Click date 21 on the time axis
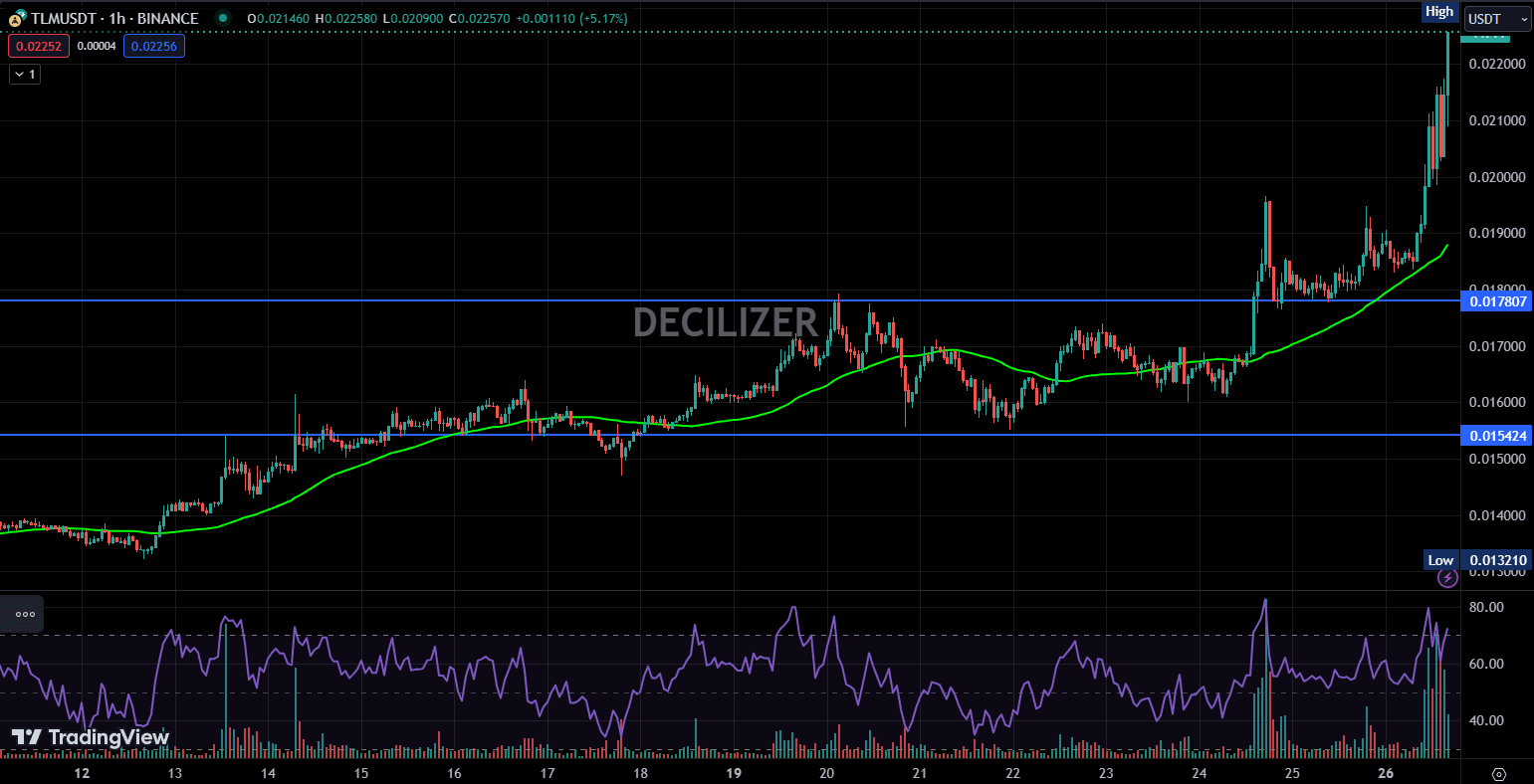 pyautogui.click(x=920, y=773)
